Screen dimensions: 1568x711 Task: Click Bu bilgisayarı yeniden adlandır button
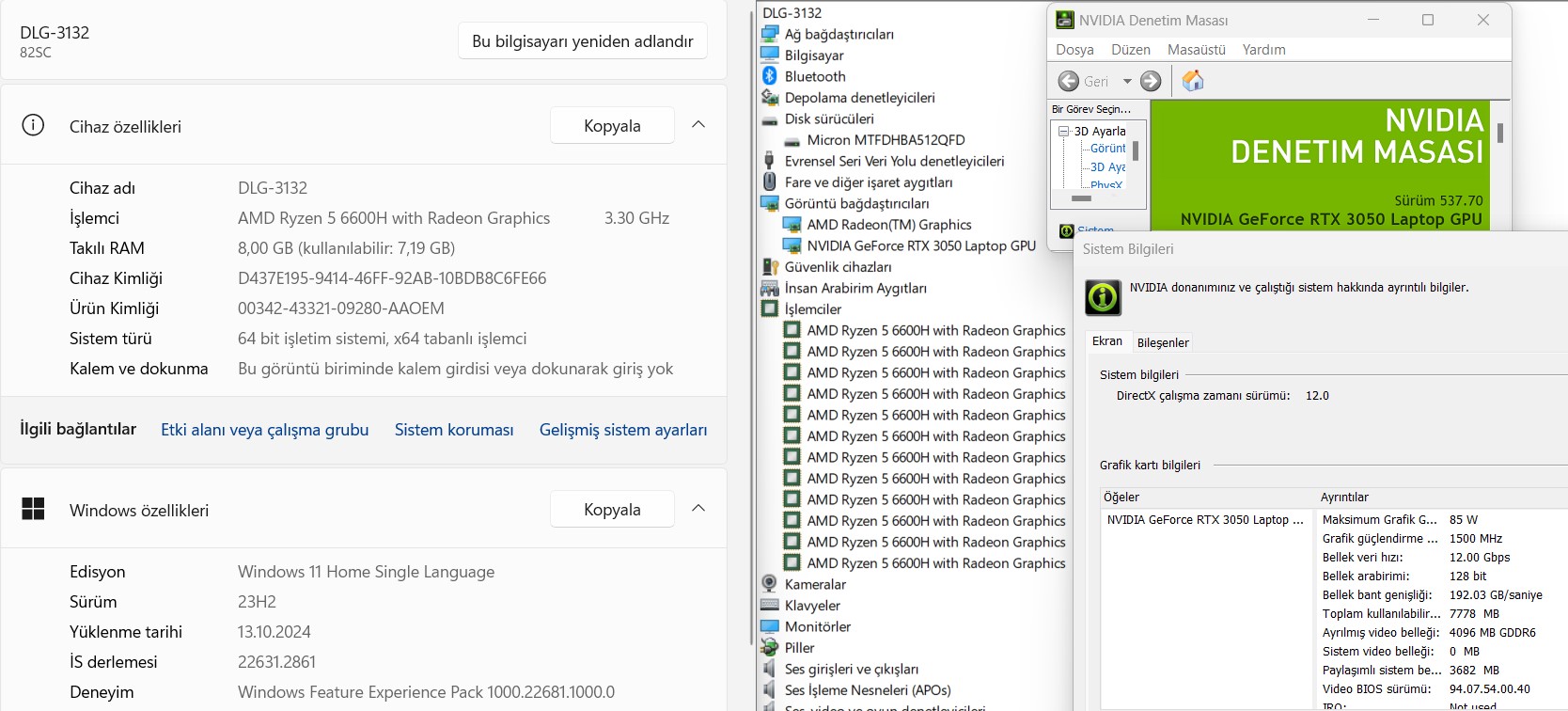point(583,41)
